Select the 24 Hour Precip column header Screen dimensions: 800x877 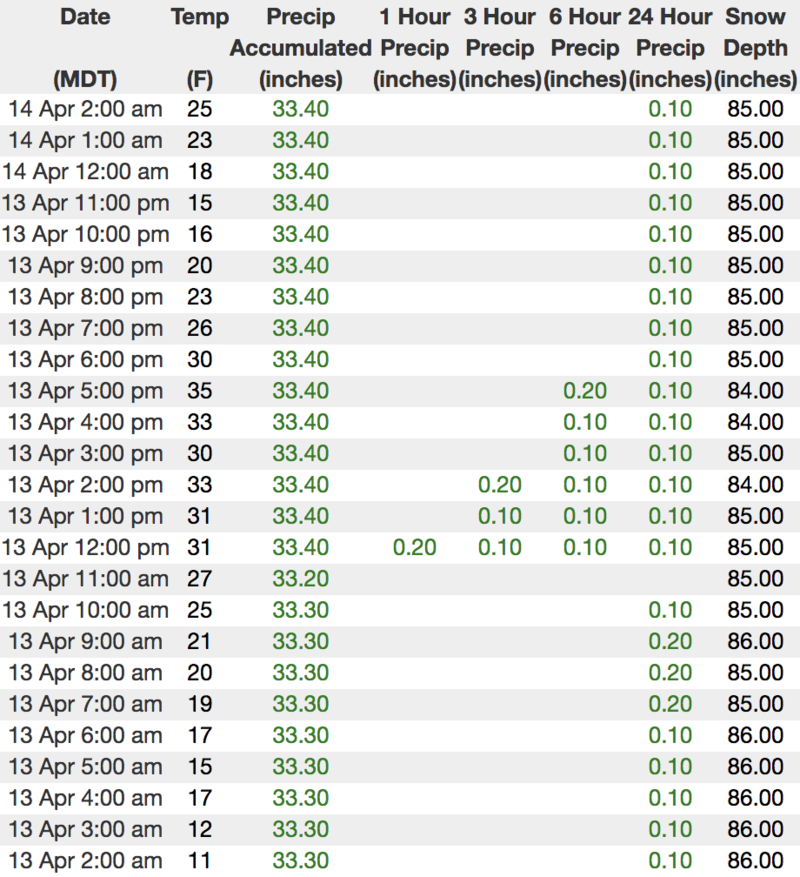[x=670, y=47]
